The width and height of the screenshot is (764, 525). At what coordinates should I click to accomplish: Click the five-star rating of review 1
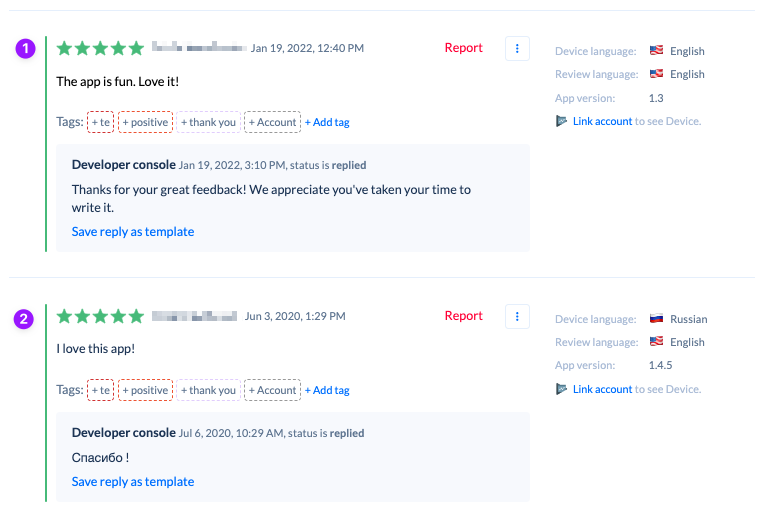pyautogui.click(x=100, y=48)
